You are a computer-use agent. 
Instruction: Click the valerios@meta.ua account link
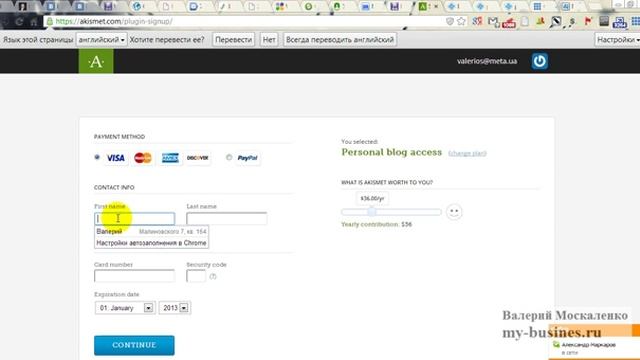point(487,61)
